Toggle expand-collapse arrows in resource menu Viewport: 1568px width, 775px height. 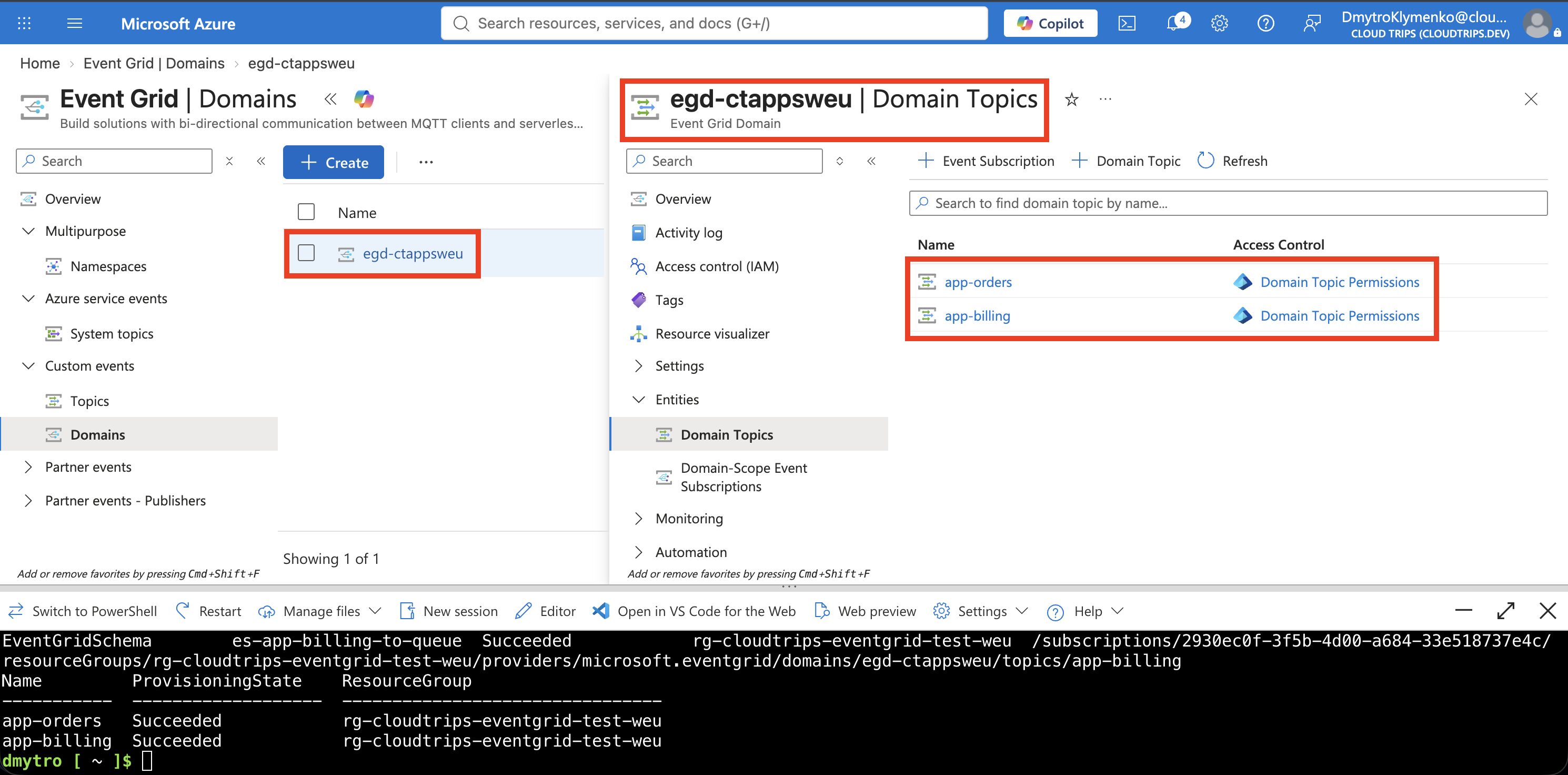click(839, 161)
